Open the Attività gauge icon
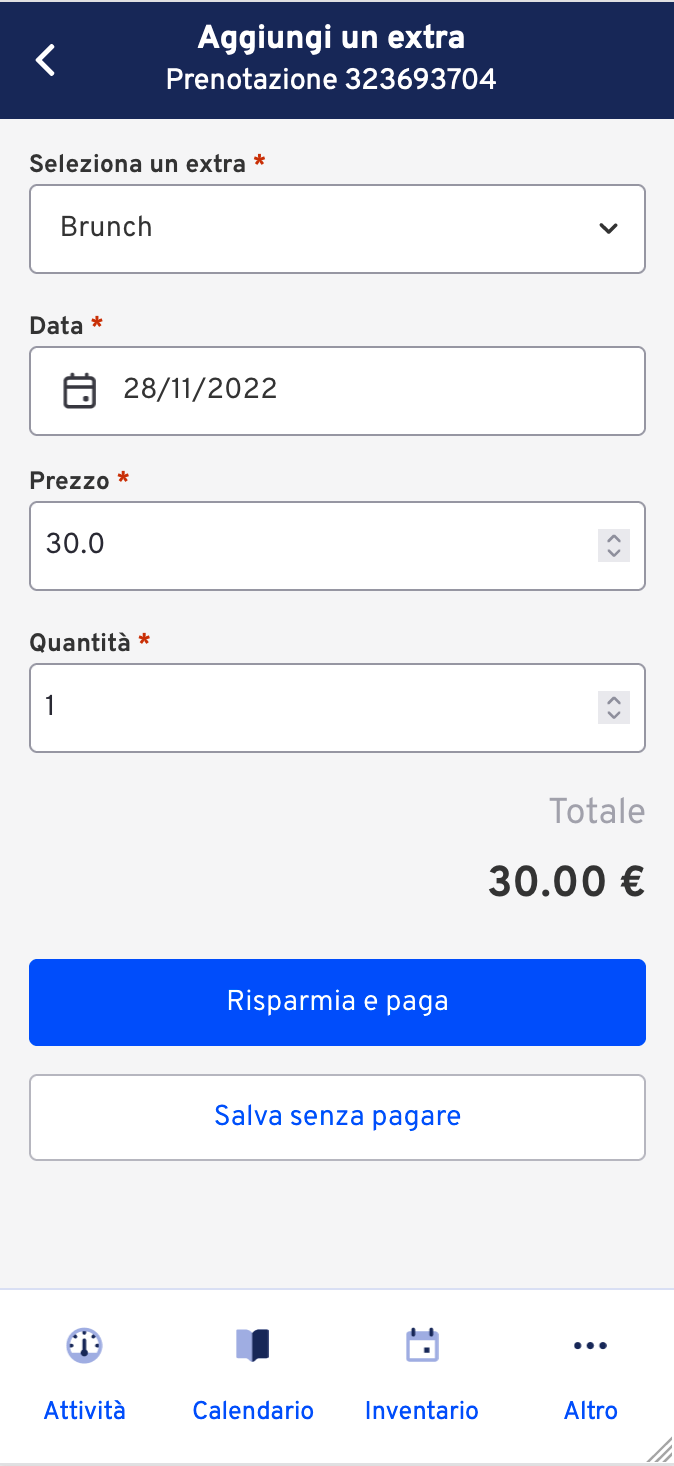 [85, 1346]
